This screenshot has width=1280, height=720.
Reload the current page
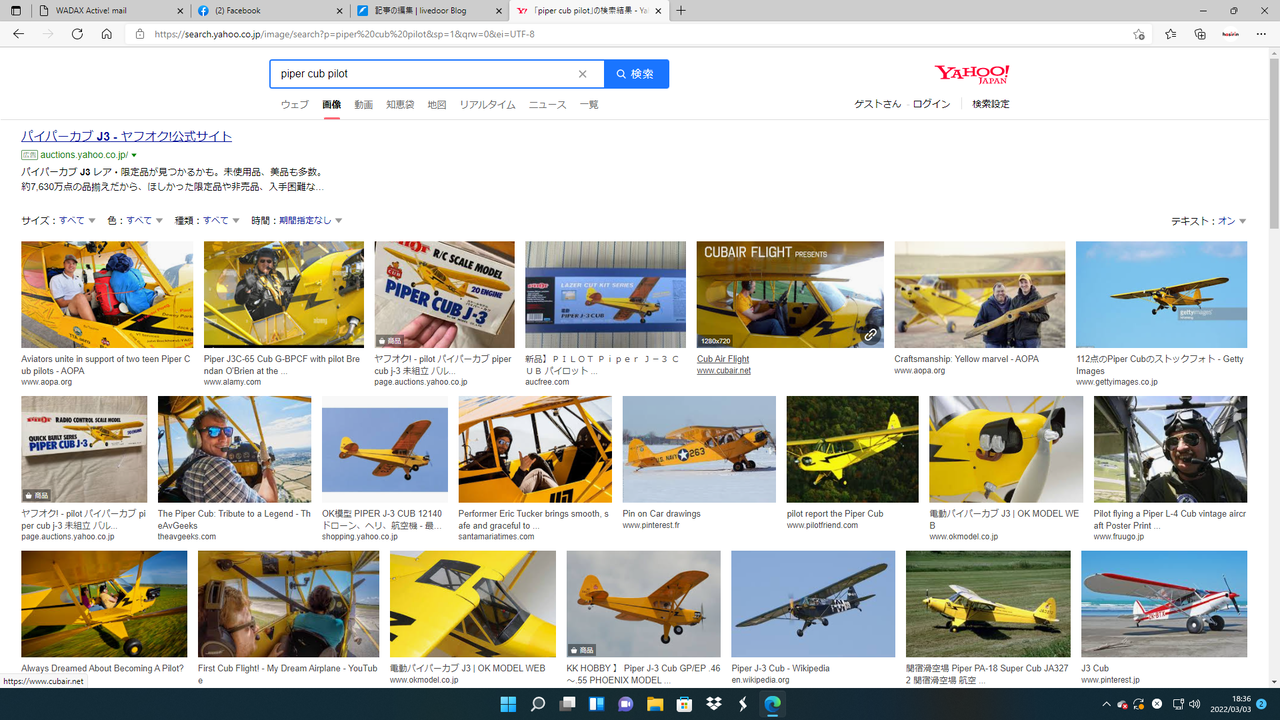coord(77,34)
